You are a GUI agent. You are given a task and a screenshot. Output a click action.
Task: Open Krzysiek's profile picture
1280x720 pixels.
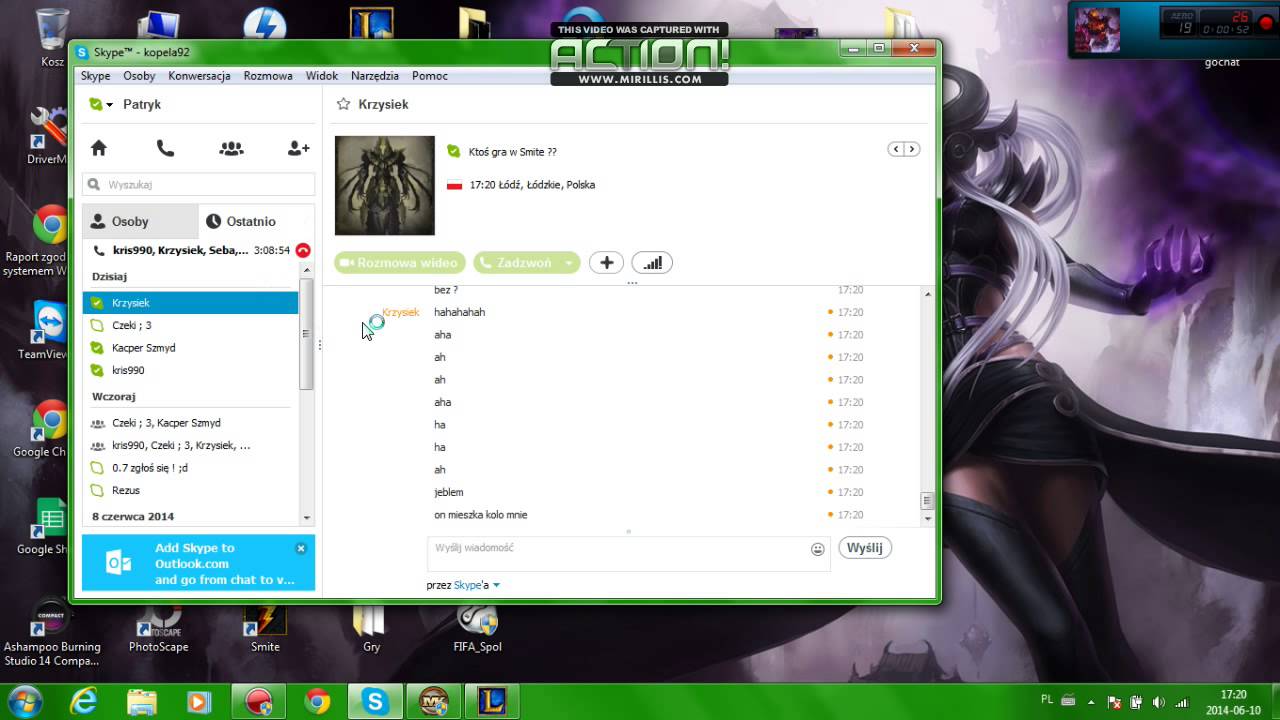tap(384, 185)
